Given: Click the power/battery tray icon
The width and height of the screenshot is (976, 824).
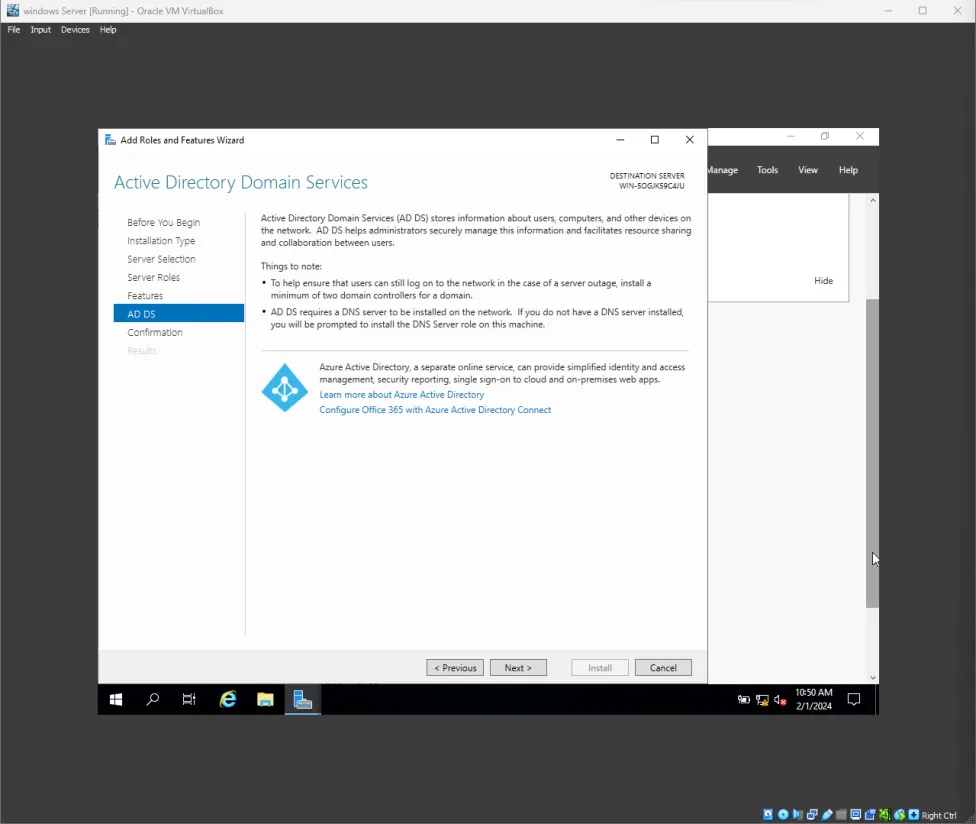Looking at the screenshot, I should (x=744, y=700).
